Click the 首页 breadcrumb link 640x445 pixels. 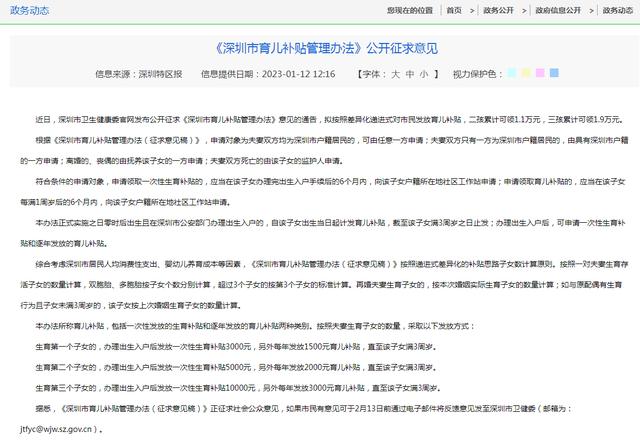(454, 11)
